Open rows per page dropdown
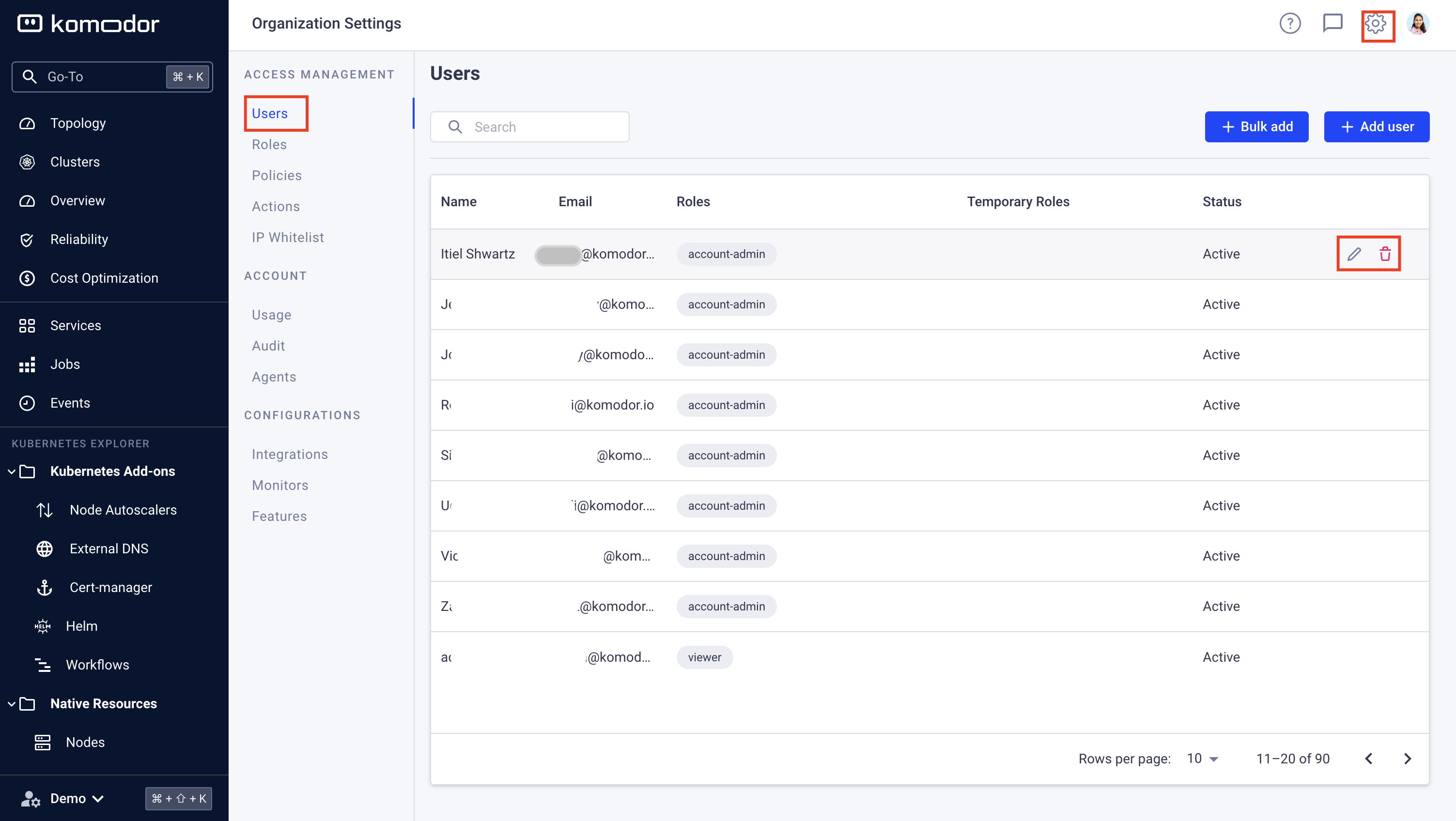 (1202, 758)
